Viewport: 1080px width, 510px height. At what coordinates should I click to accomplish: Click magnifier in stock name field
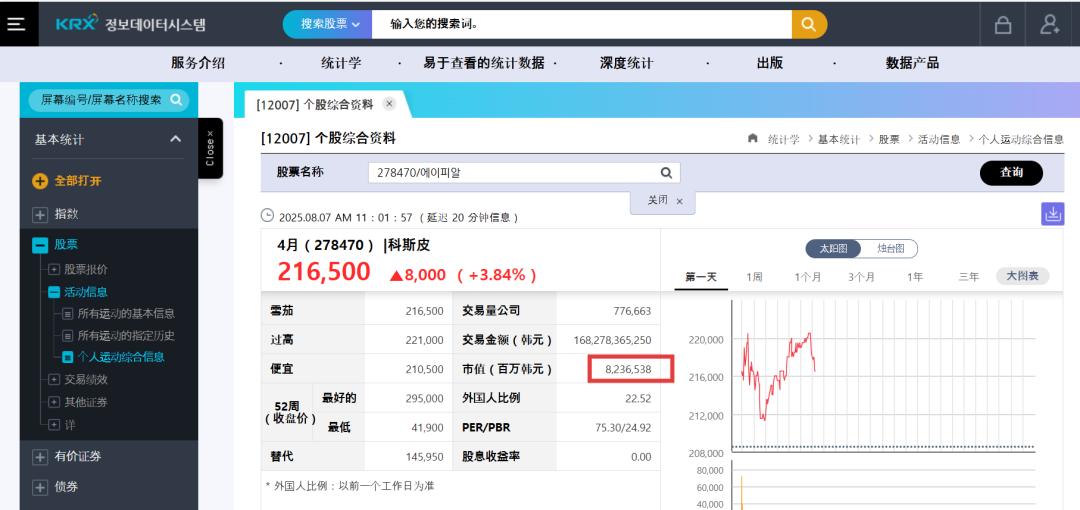665,172
